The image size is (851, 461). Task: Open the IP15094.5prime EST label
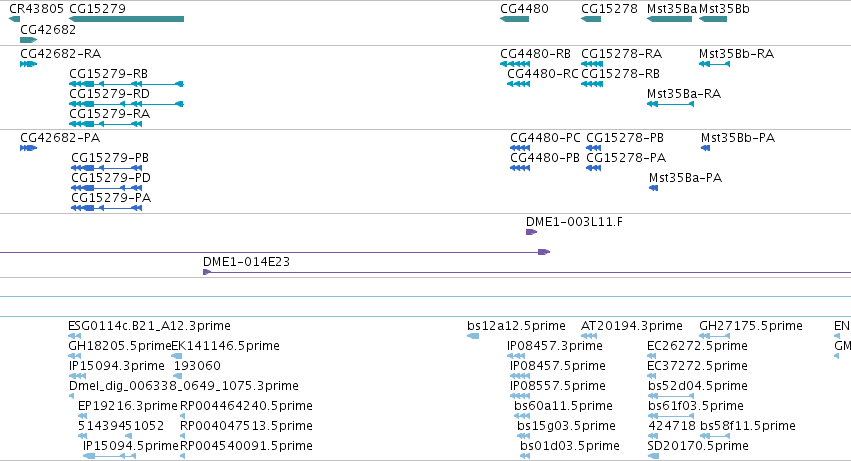pos(130,446)
